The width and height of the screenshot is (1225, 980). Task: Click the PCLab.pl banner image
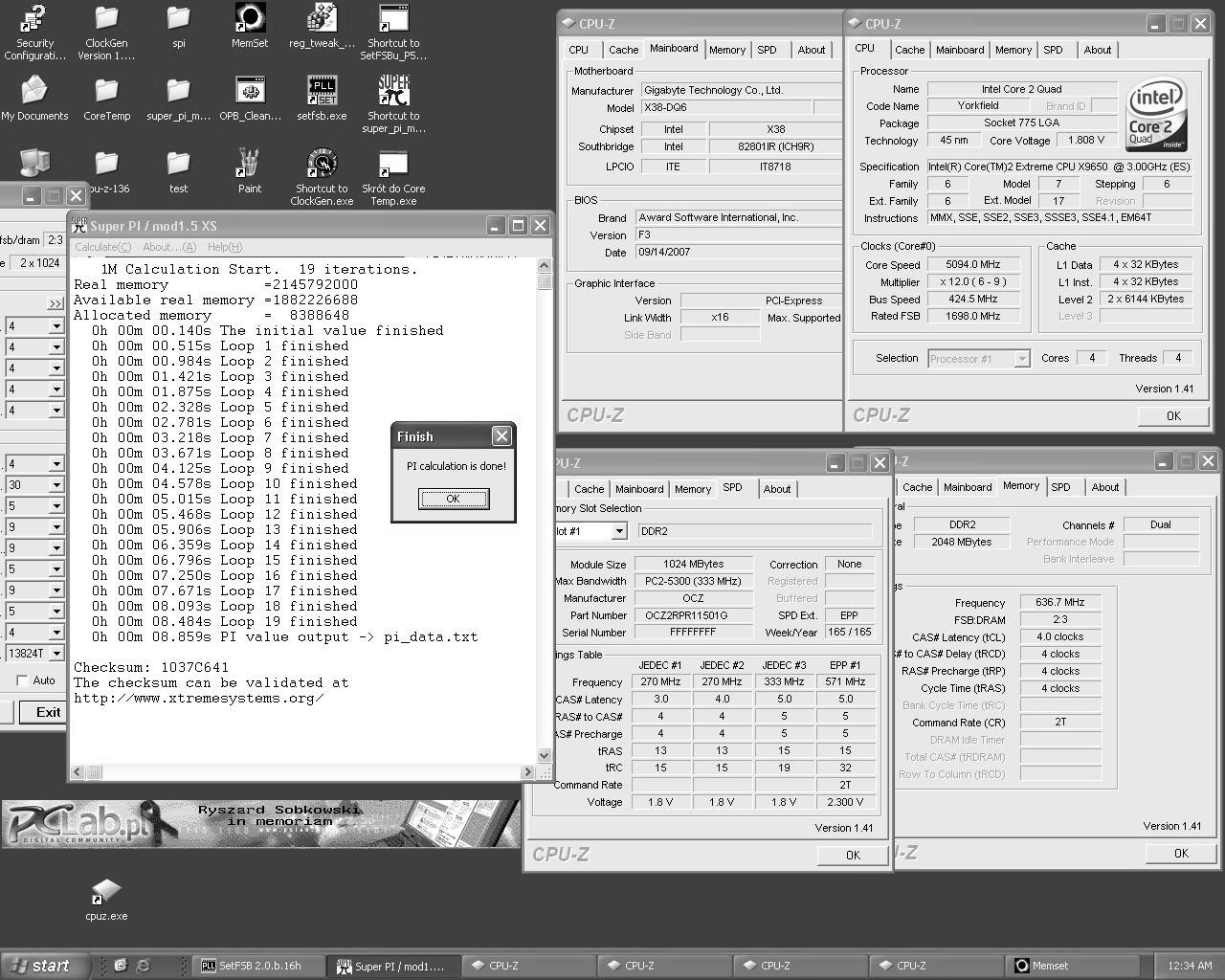click(261, 823)
